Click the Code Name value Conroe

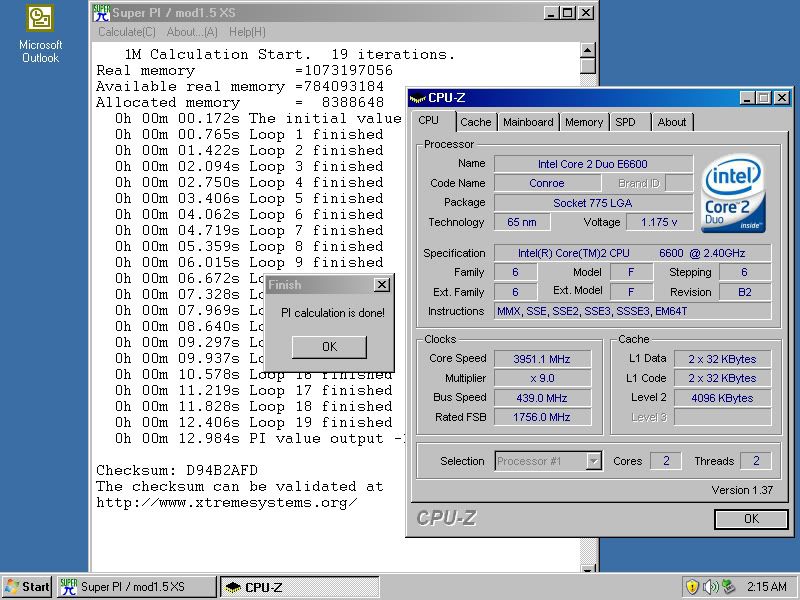(546, 183)
